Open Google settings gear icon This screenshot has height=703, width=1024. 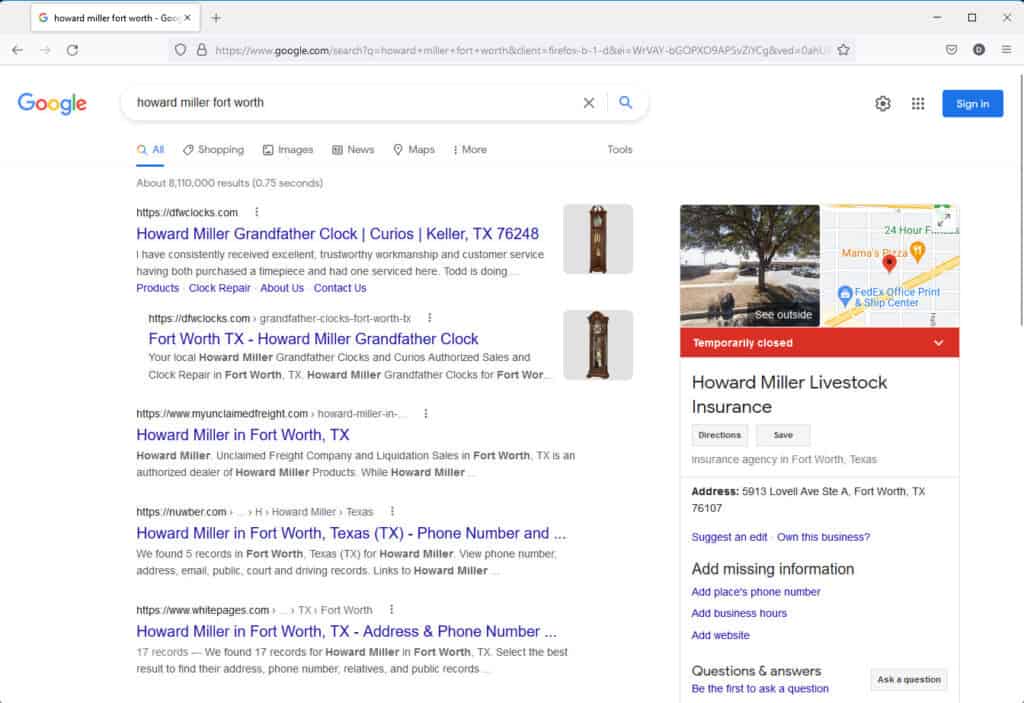[883, 104]
